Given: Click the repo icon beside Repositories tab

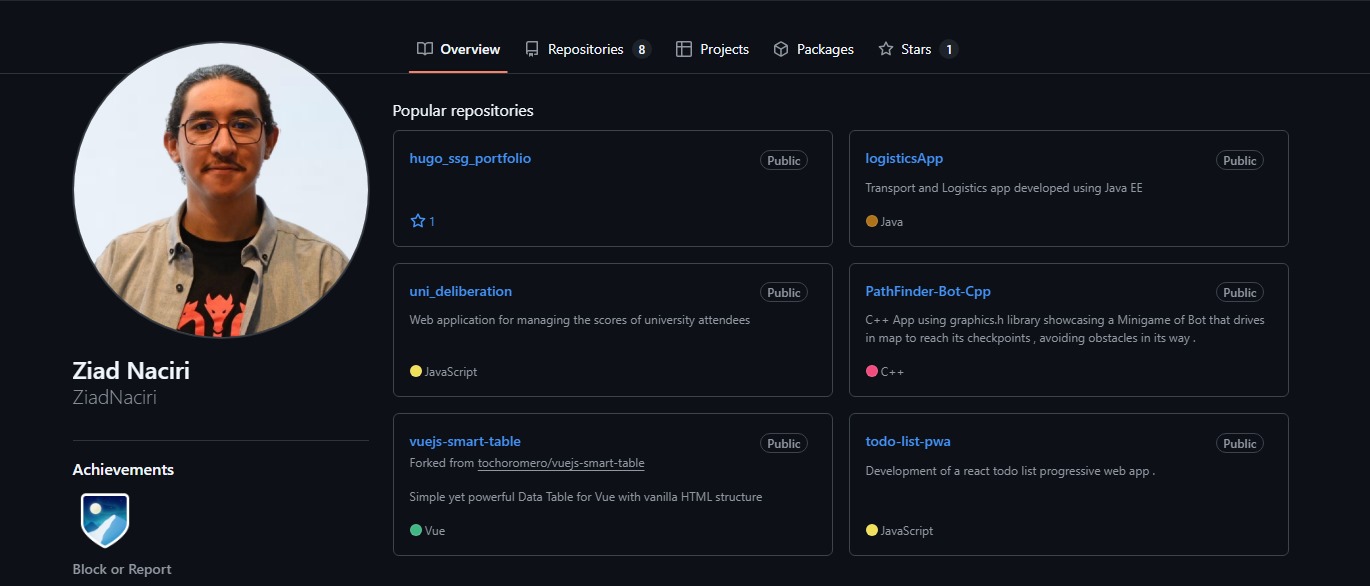Looking at the screenshot, I should [x=533, y=48].
